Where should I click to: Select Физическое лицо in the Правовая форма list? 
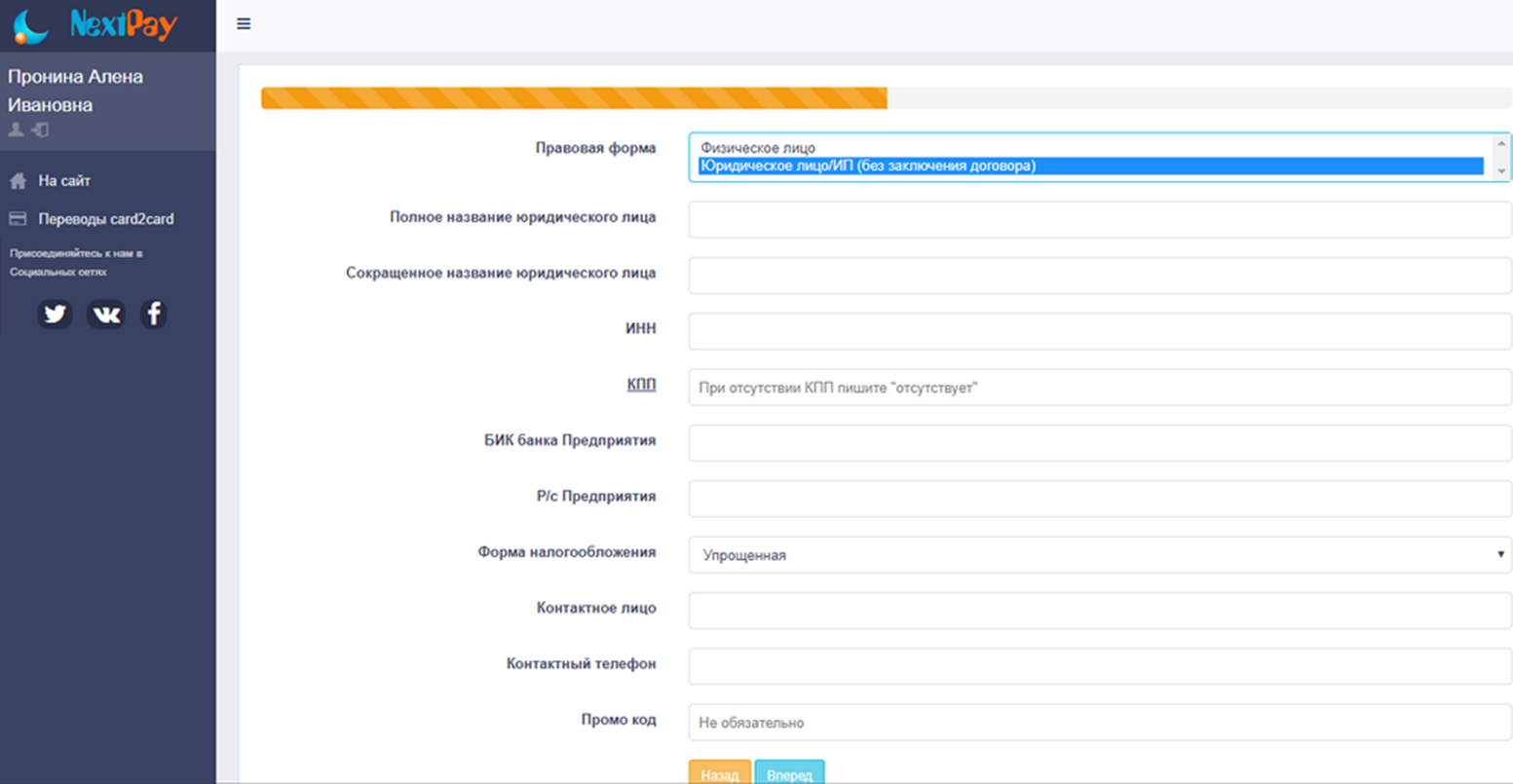757,148
